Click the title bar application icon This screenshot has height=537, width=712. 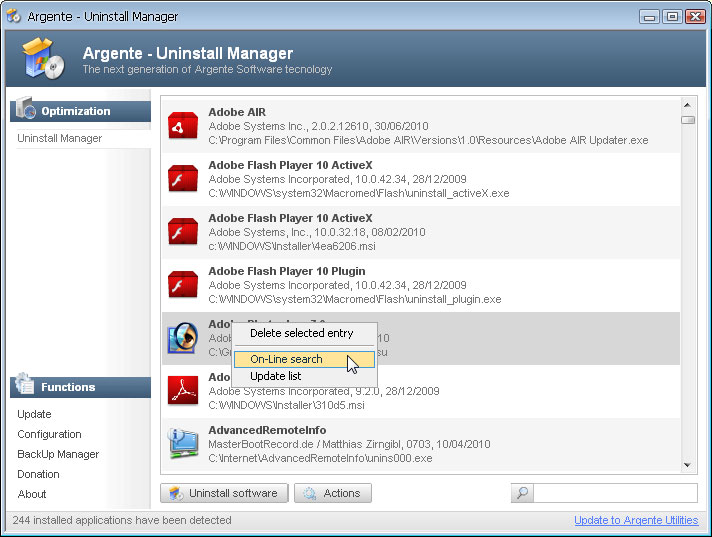pyautogui.click(x=14, y=16)
